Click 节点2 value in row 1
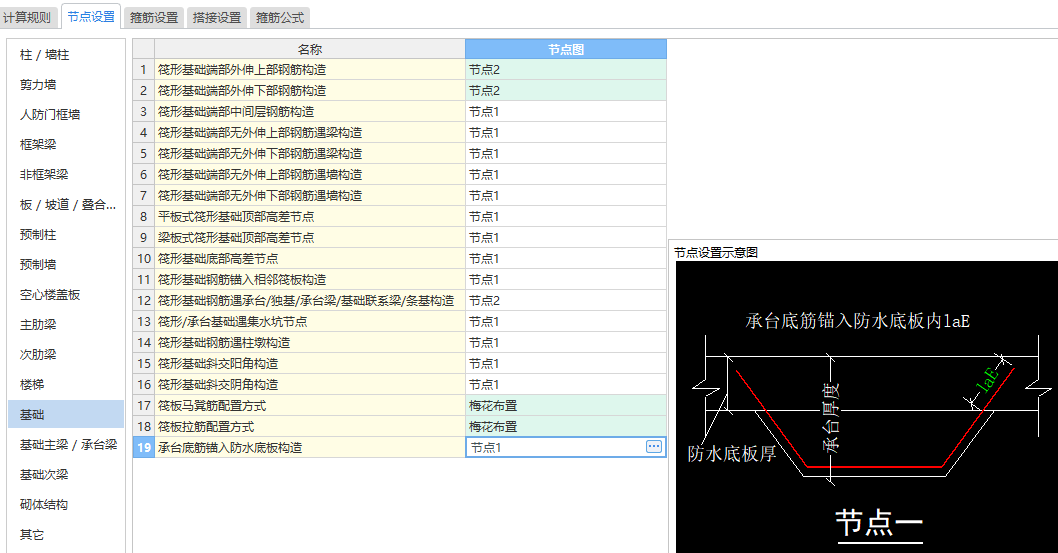 (x=566, y=69)
